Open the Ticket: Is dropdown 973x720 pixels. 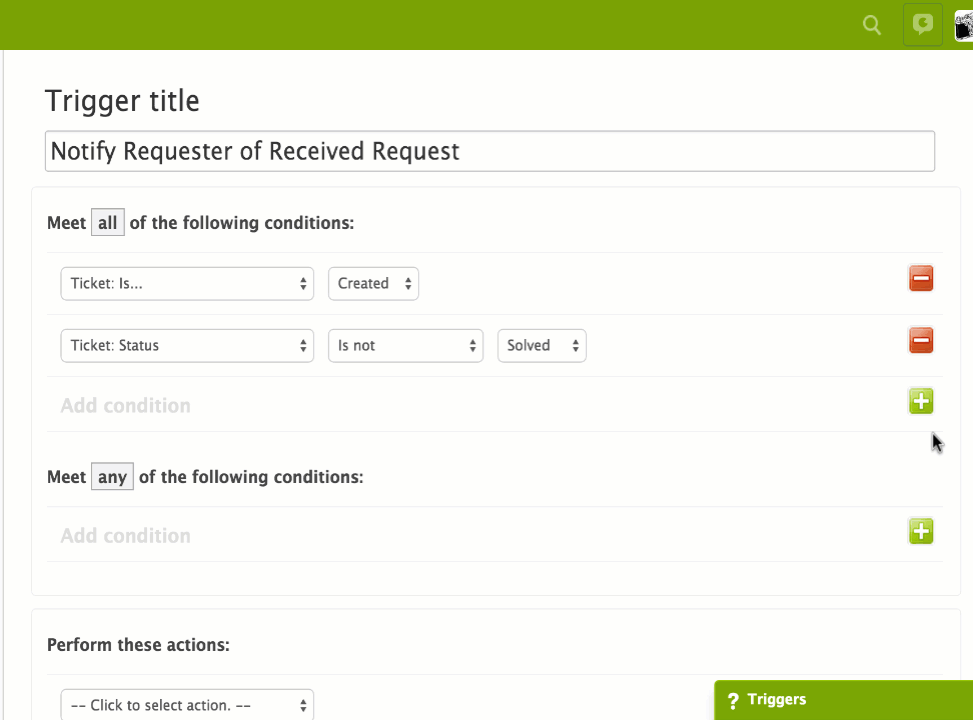point(186,283)
